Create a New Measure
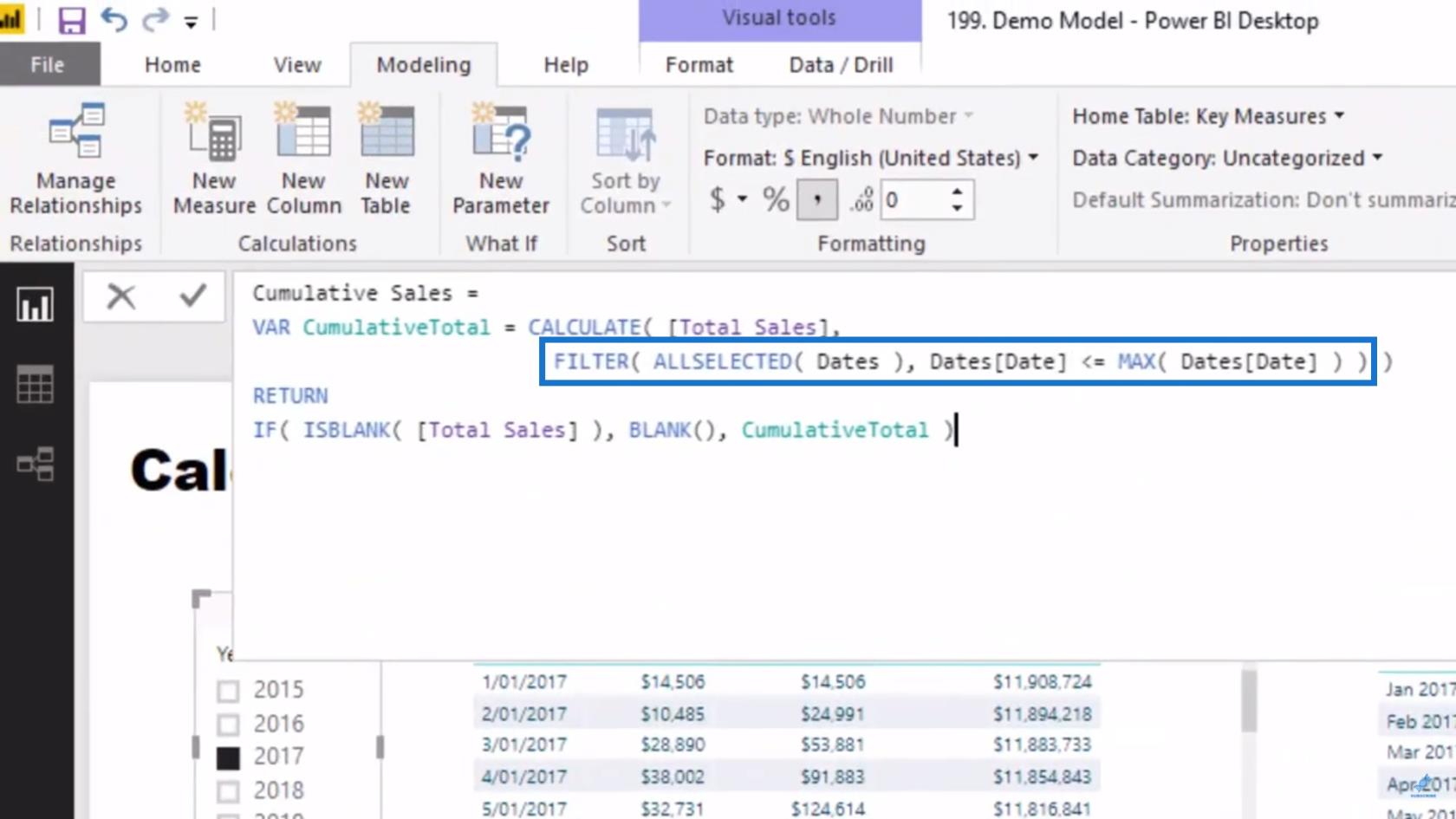 [214, 159]
